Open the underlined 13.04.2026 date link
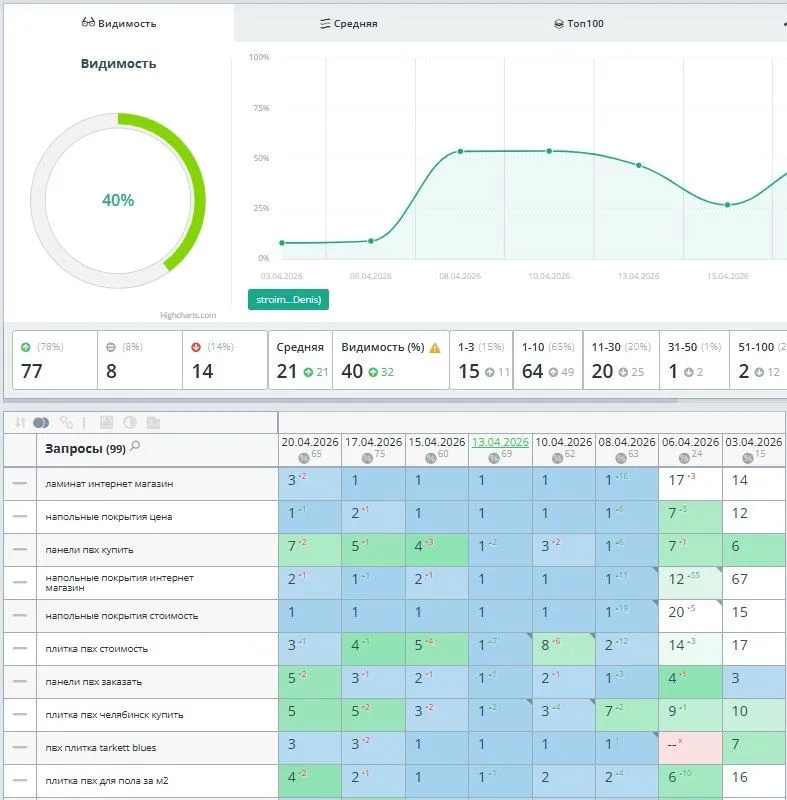 click(499, 441)
